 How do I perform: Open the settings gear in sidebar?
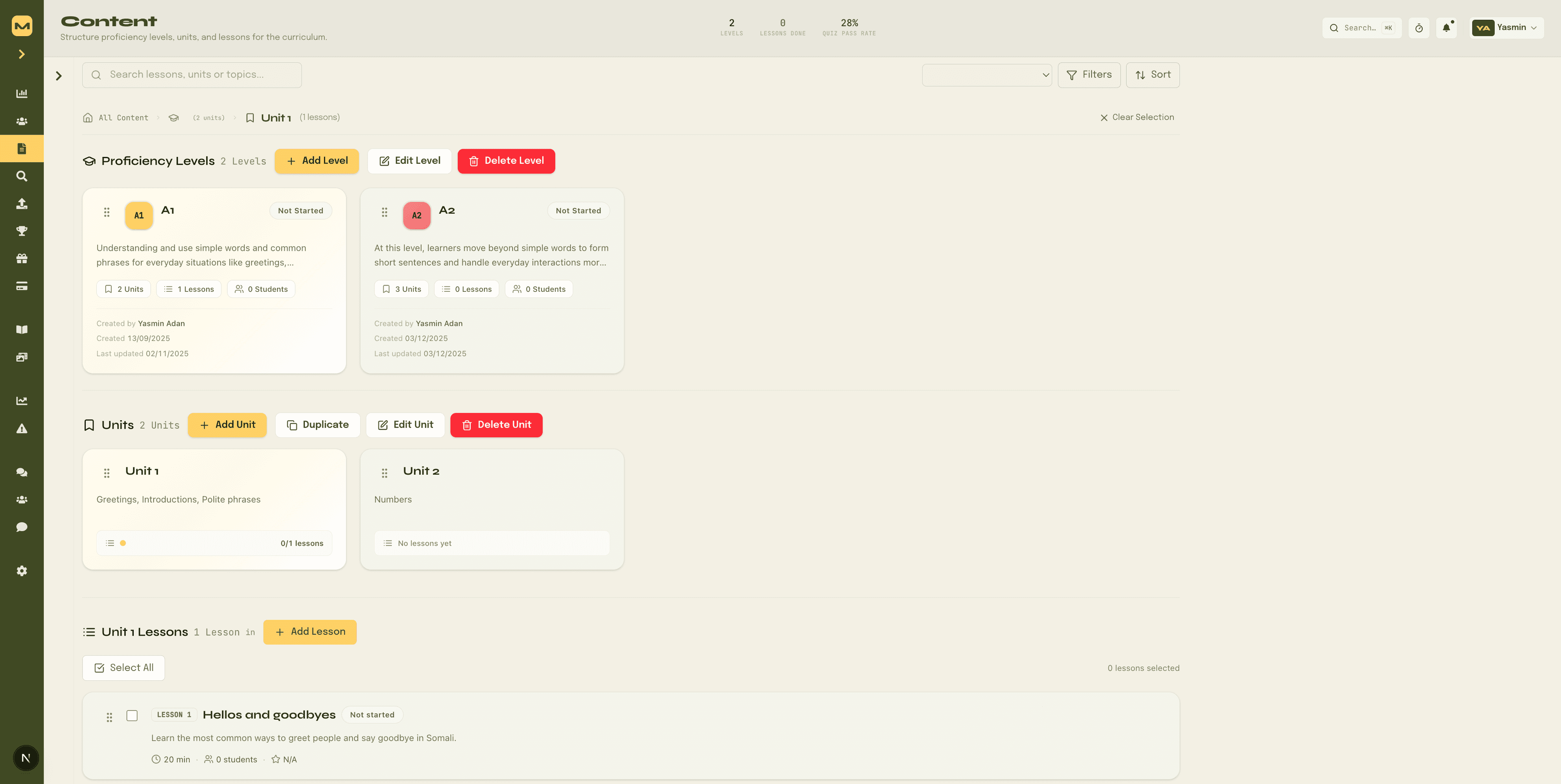point(22,571)
